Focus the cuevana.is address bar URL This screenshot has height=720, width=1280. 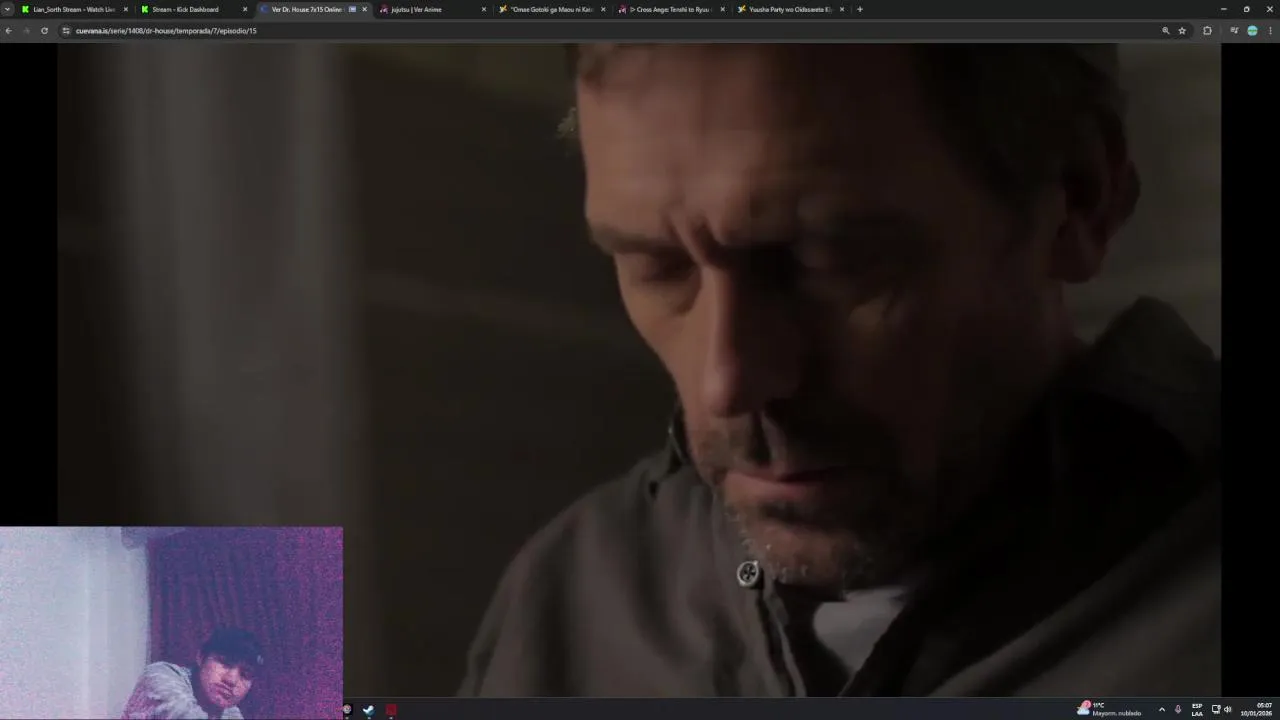point(166,31)
